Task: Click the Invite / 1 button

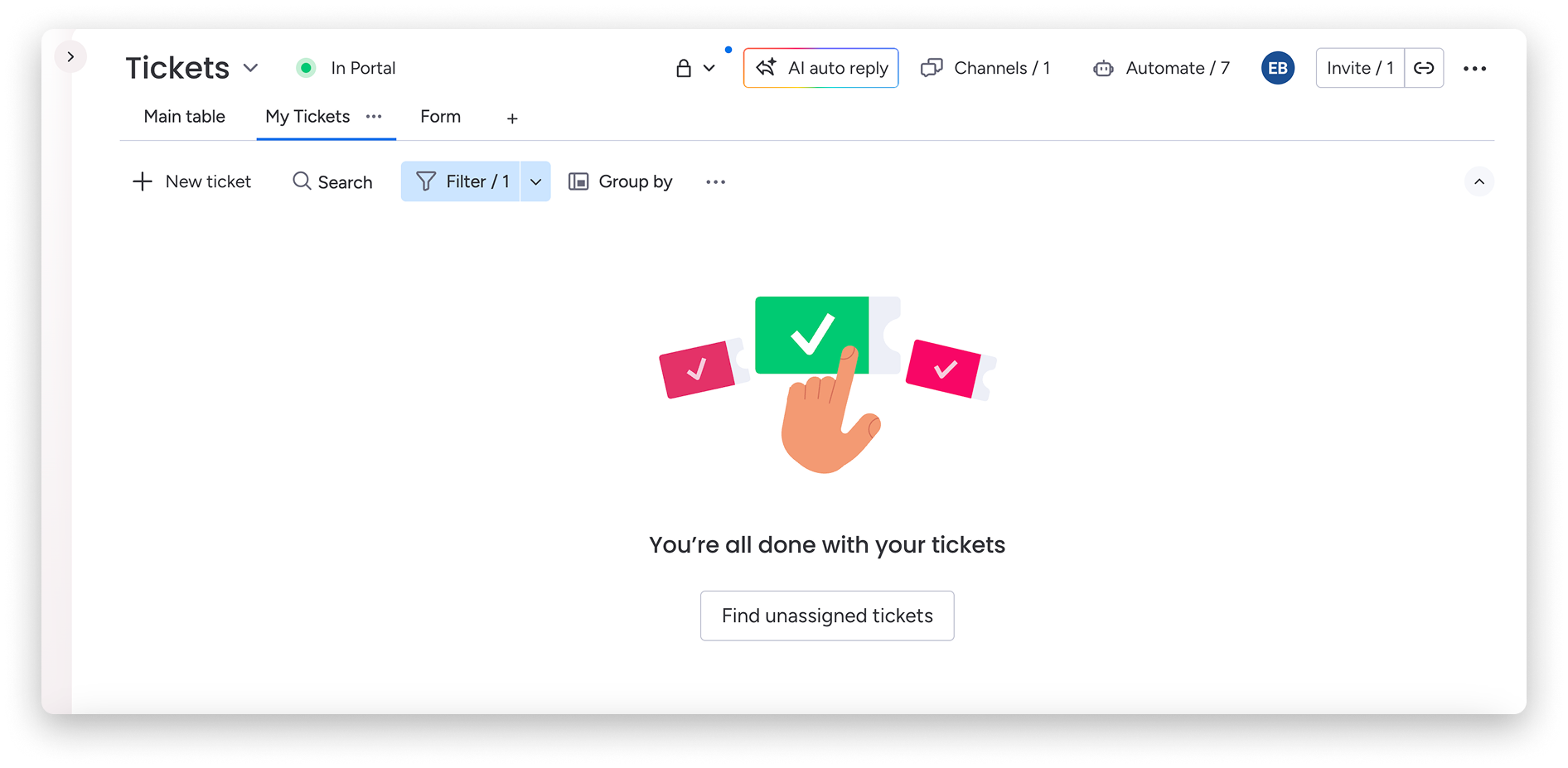Action: tap(1360, 68)
